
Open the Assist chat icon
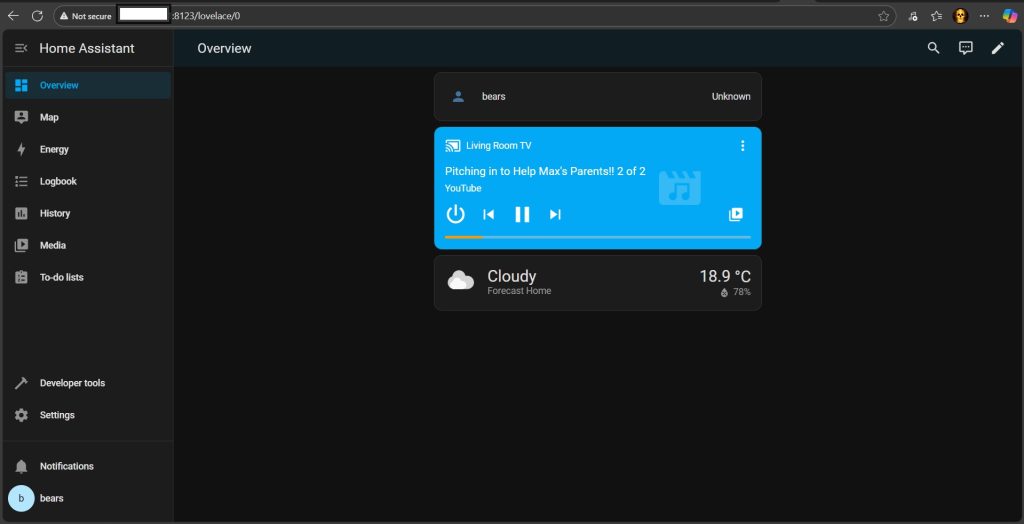pyautogui.click(x=966, y=48)
